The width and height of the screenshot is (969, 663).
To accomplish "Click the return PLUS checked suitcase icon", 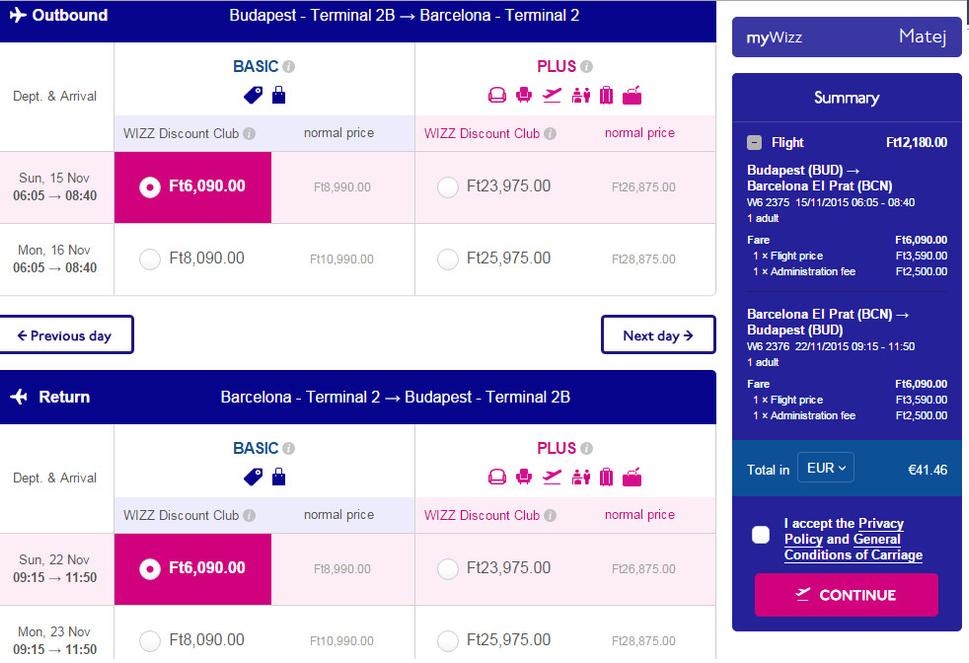I will pyautogui.click(x=607, y=477).
